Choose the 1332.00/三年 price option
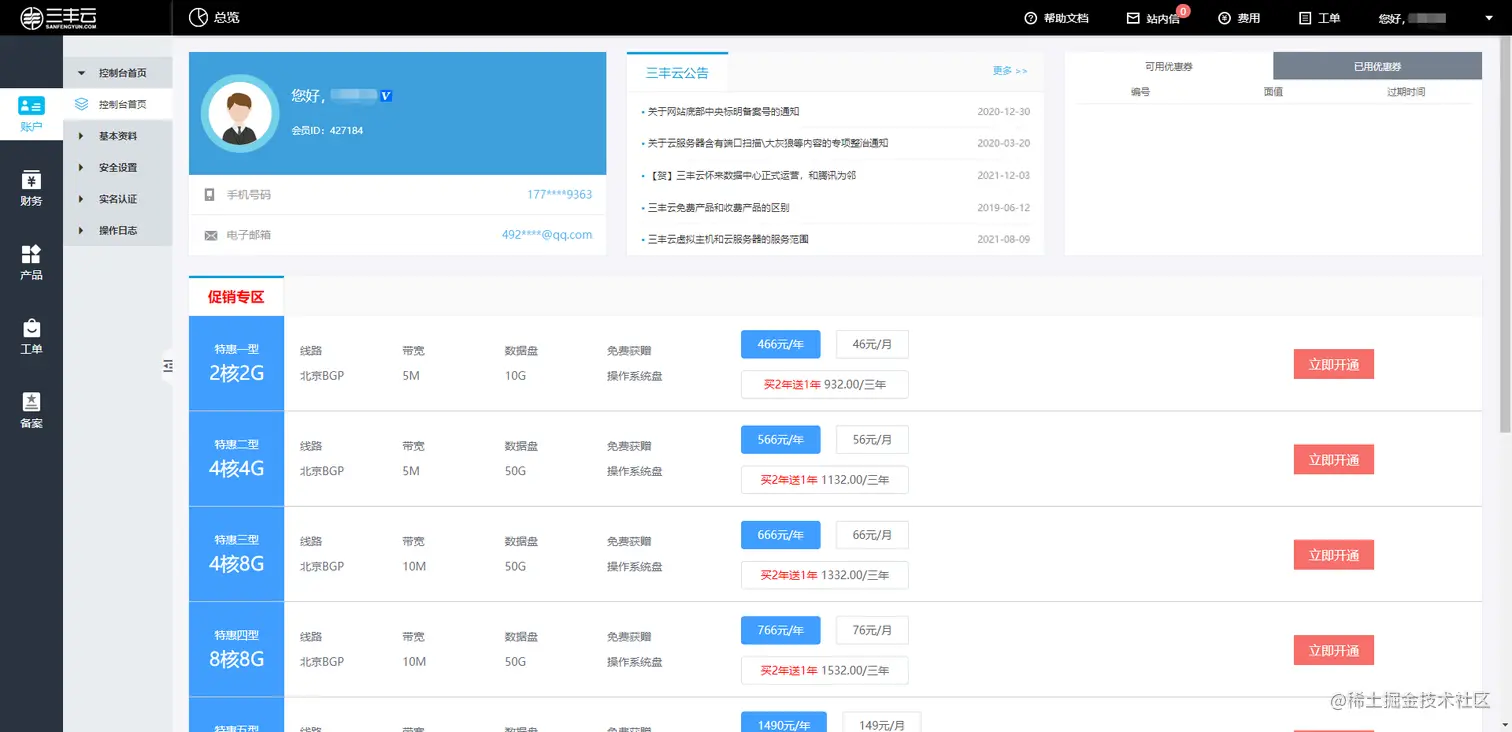 pyautogui.click(x=825, y=575)
